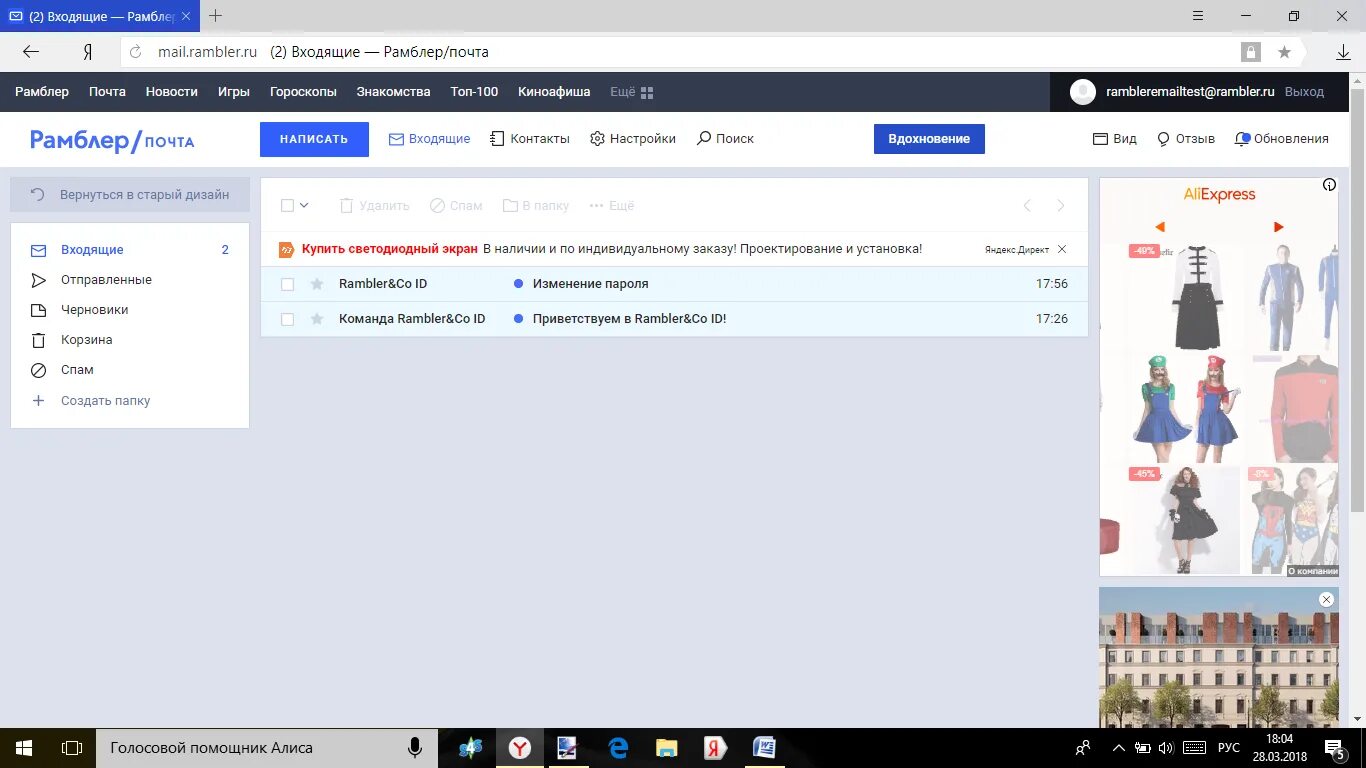Click Выход to log out
The height and width of the screenshot is (768, 1366).
1304,92
